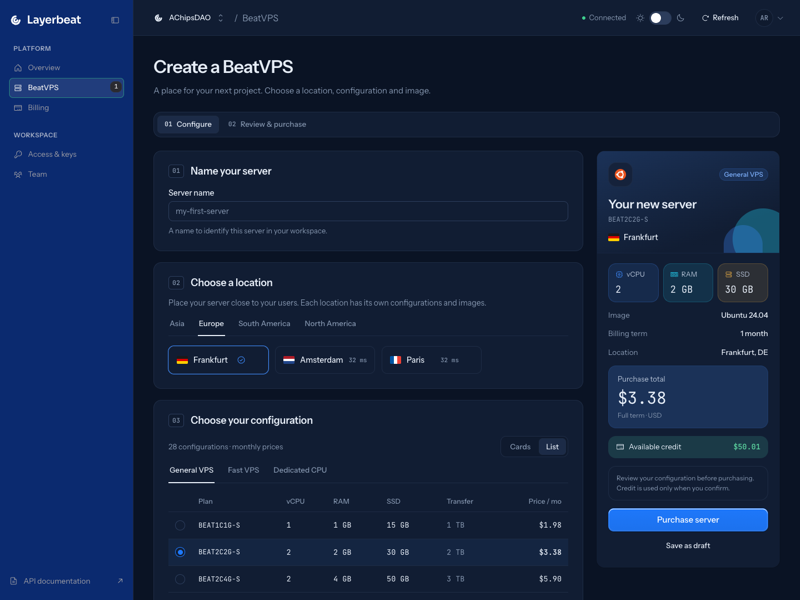Click the Team people icon
This screenshot has height=600, width=800.
click(x=18, y=174)
